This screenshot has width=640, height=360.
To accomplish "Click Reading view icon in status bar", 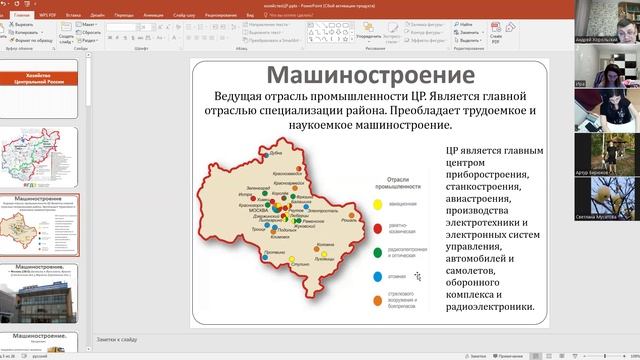I will coord(562,356).
